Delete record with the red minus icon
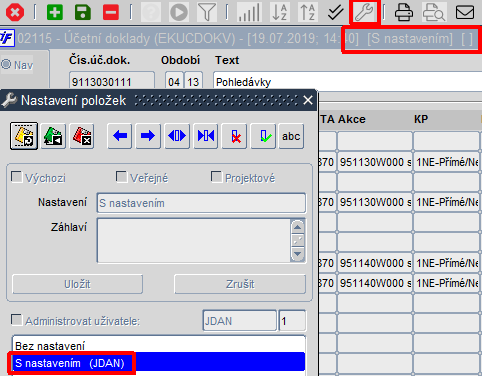Screen dimensions: 482x376 111,12
